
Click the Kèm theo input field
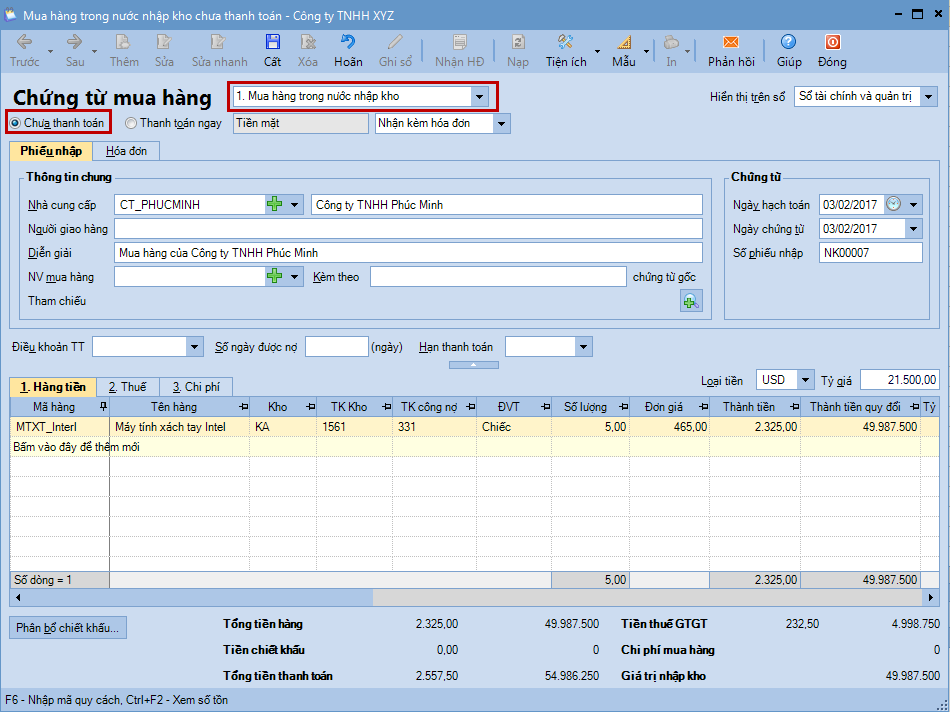pyautogui.click(x=498, y=277)
